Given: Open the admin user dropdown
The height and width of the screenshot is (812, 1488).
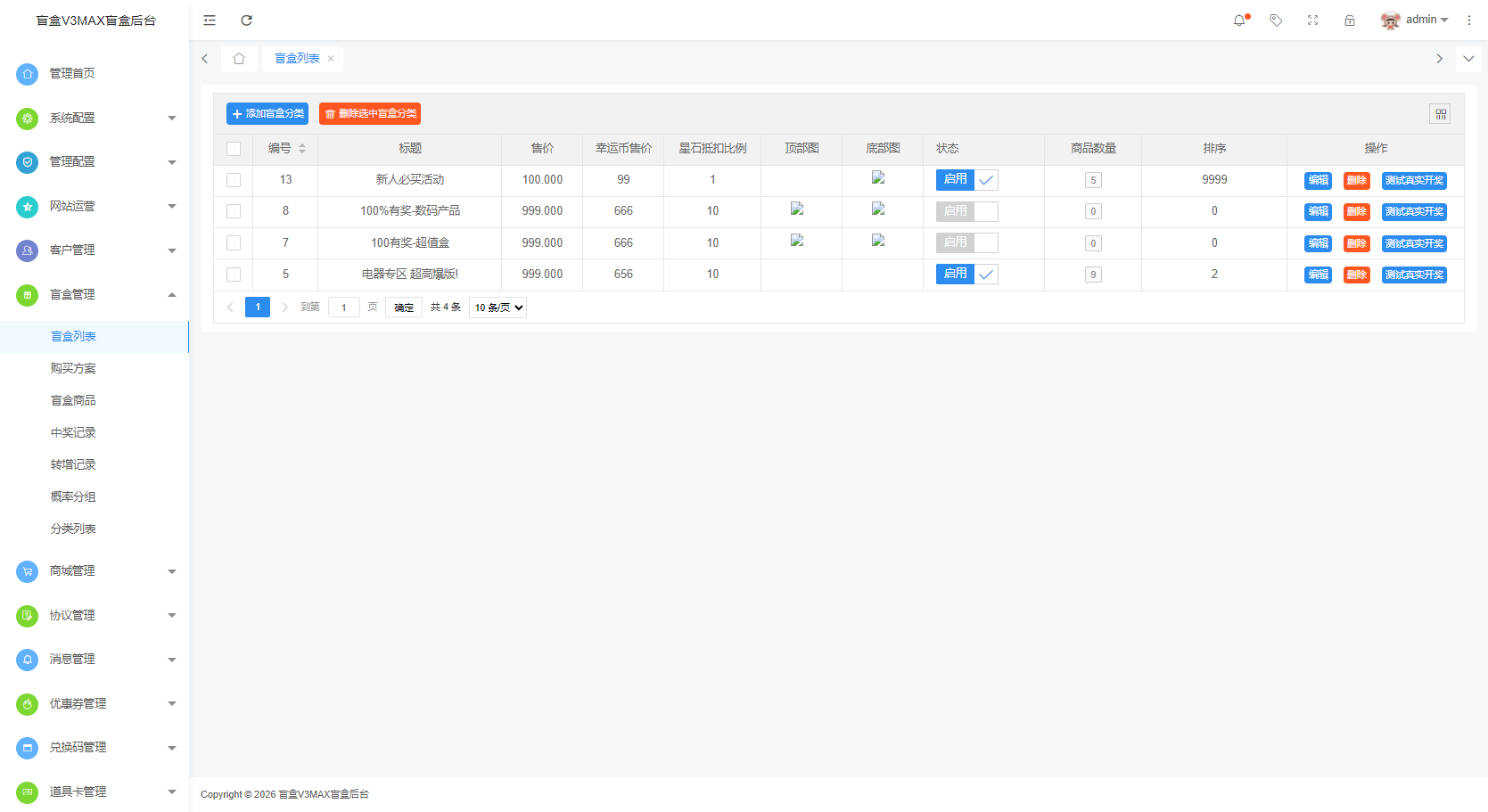Looking at the screenshot, I should coord(1414,20).
